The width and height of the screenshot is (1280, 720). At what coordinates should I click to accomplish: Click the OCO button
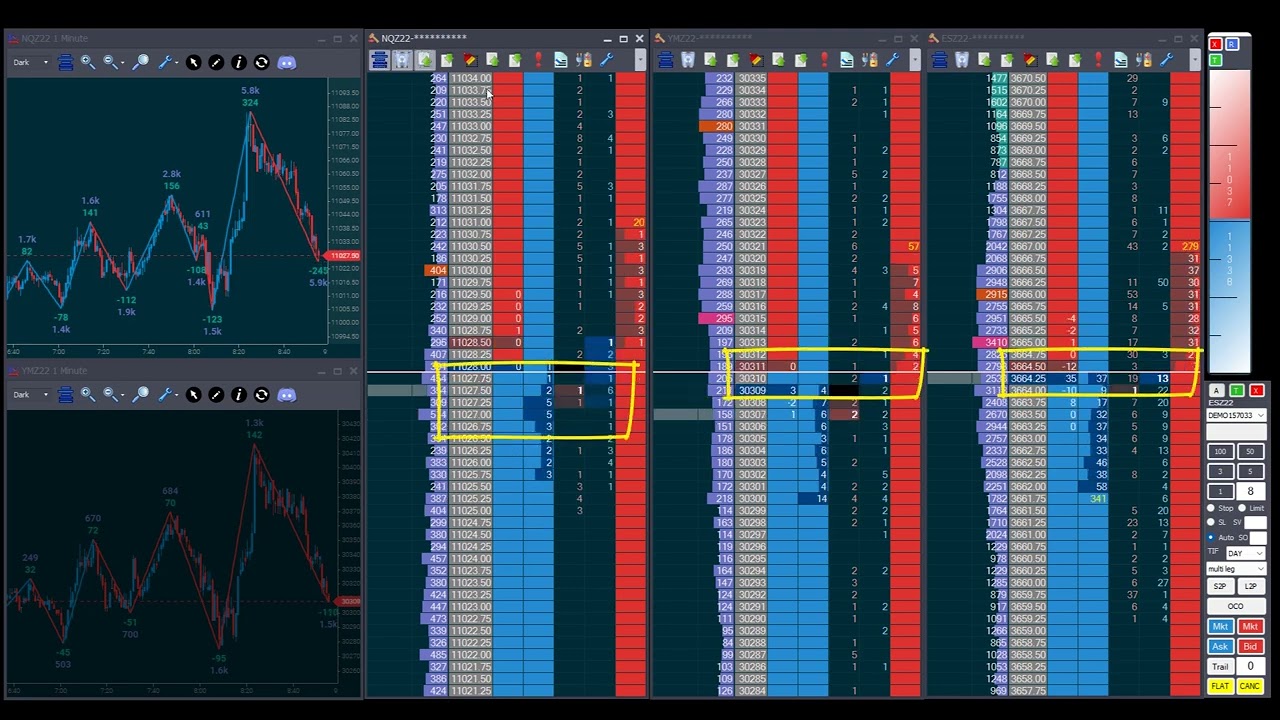(x=1237, y=606)
